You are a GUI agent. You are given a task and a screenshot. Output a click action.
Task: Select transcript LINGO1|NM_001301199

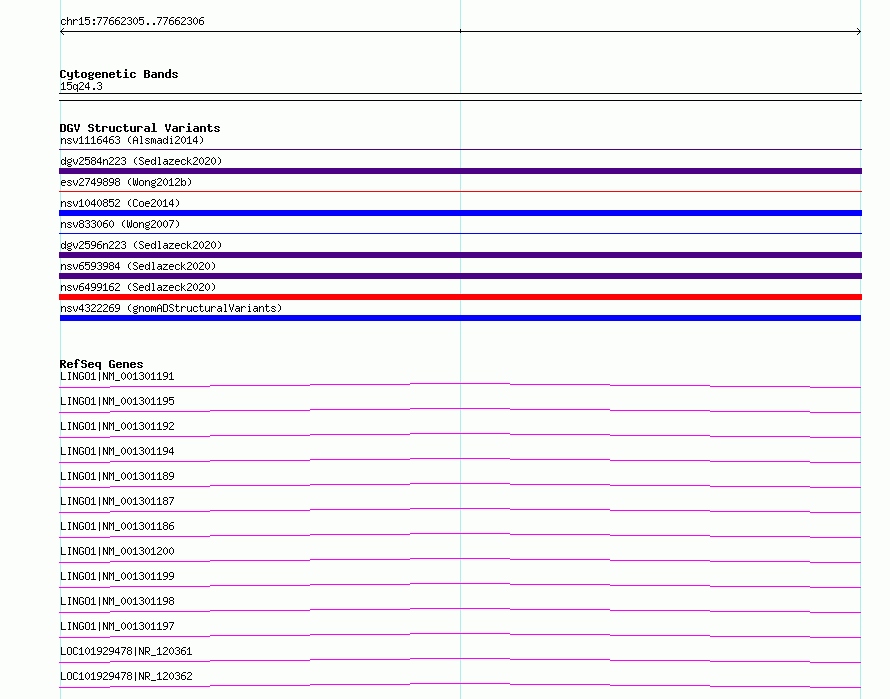coord(117,576)
